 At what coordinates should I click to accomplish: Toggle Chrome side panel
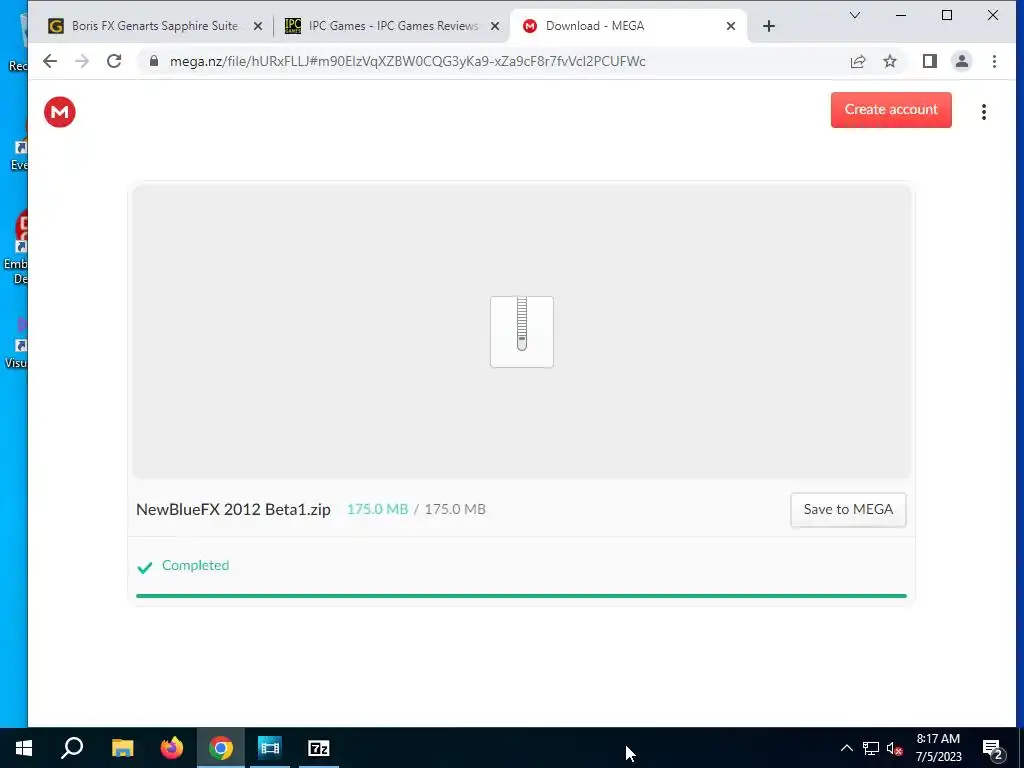(x=930, y=61)
